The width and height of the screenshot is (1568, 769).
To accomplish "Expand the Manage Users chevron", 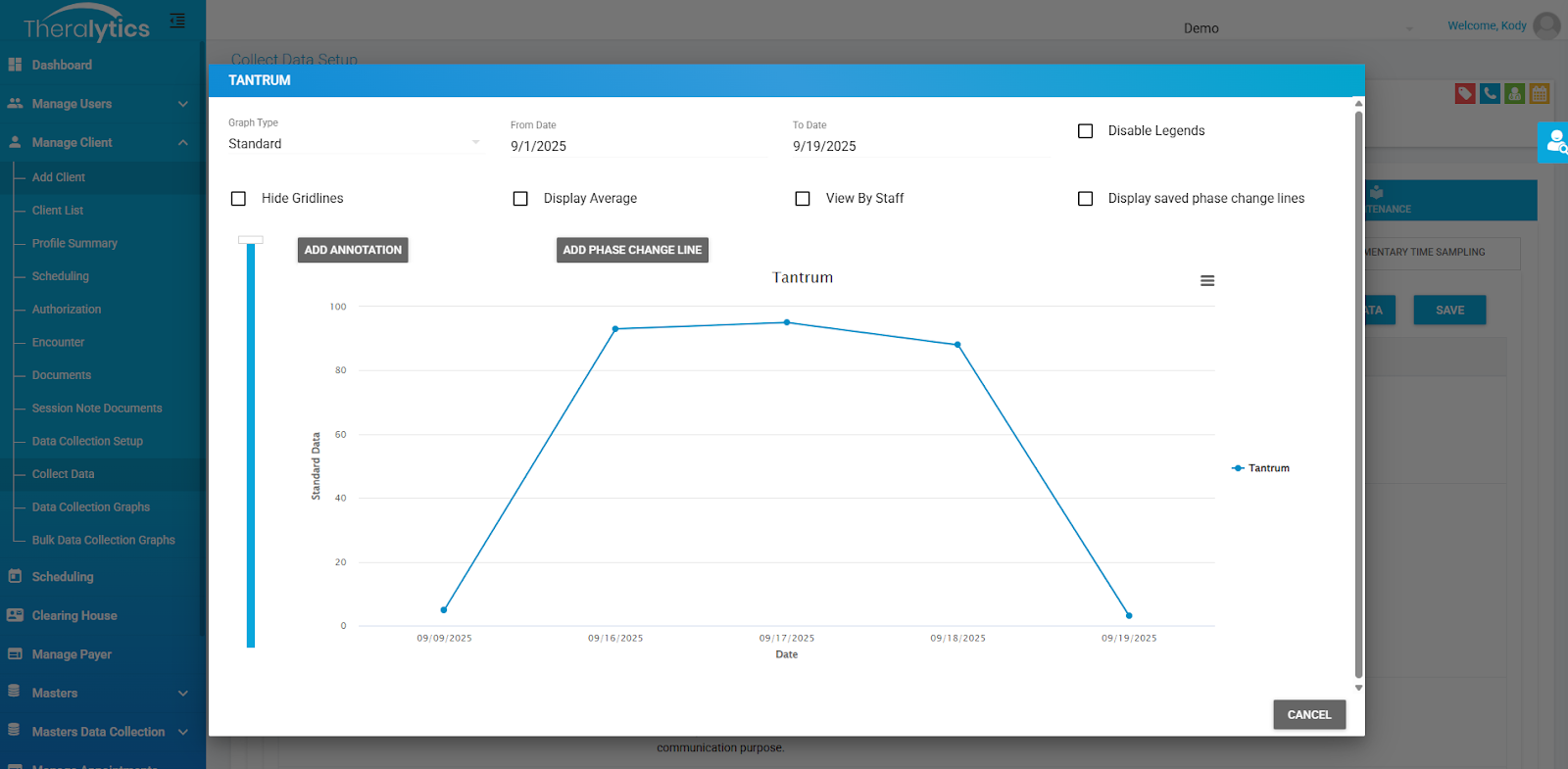I will [x=183, y=104].
